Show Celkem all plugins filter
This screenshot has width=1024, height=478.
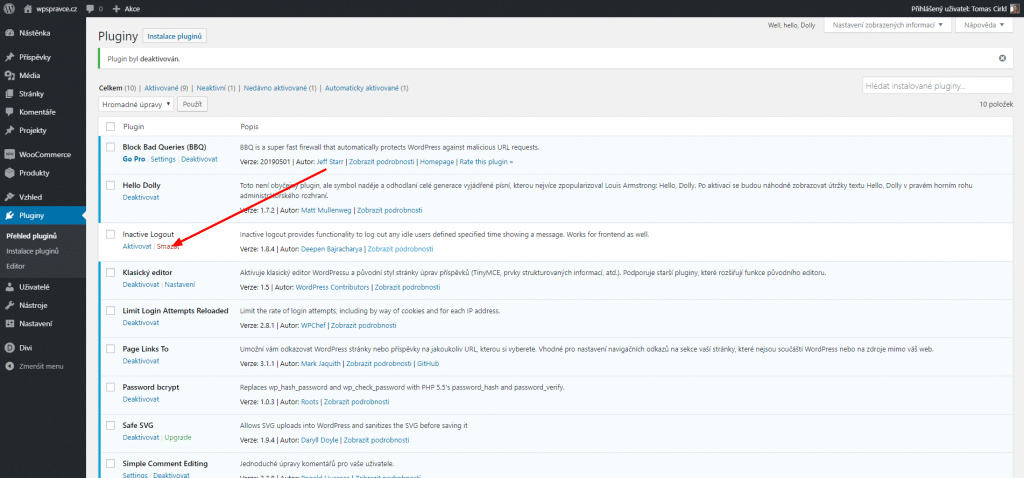(x=110, y=88)
